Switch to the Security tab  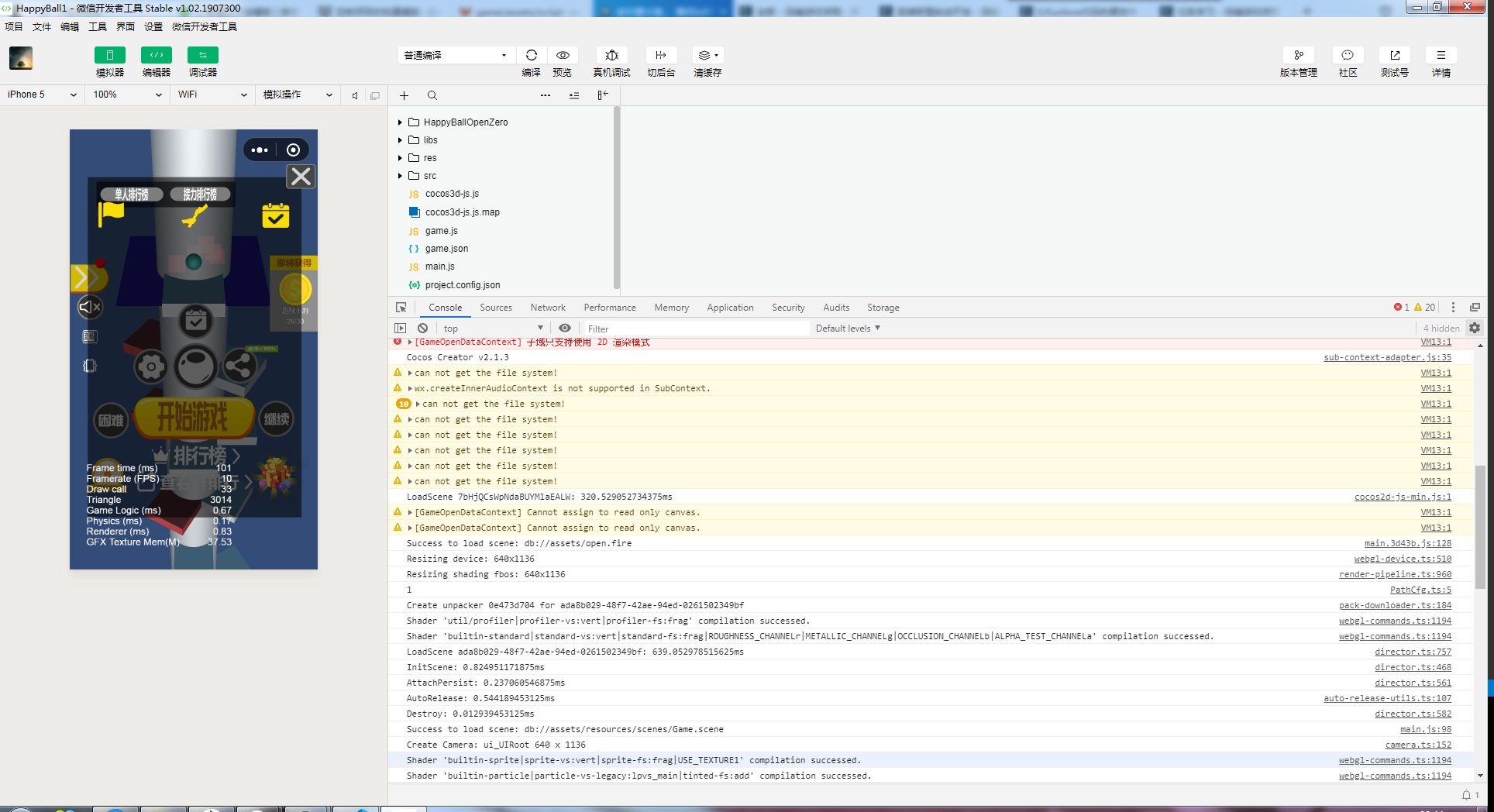coord(788,308)
